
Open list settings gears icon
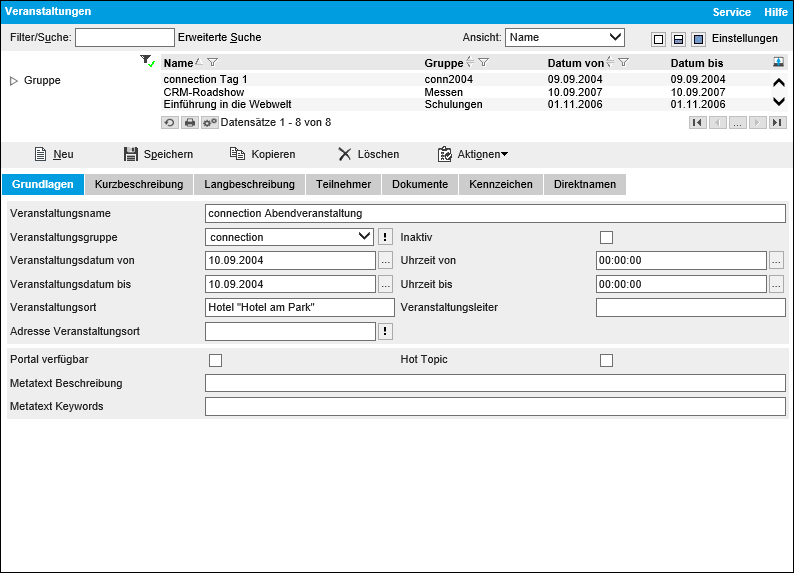210,122
